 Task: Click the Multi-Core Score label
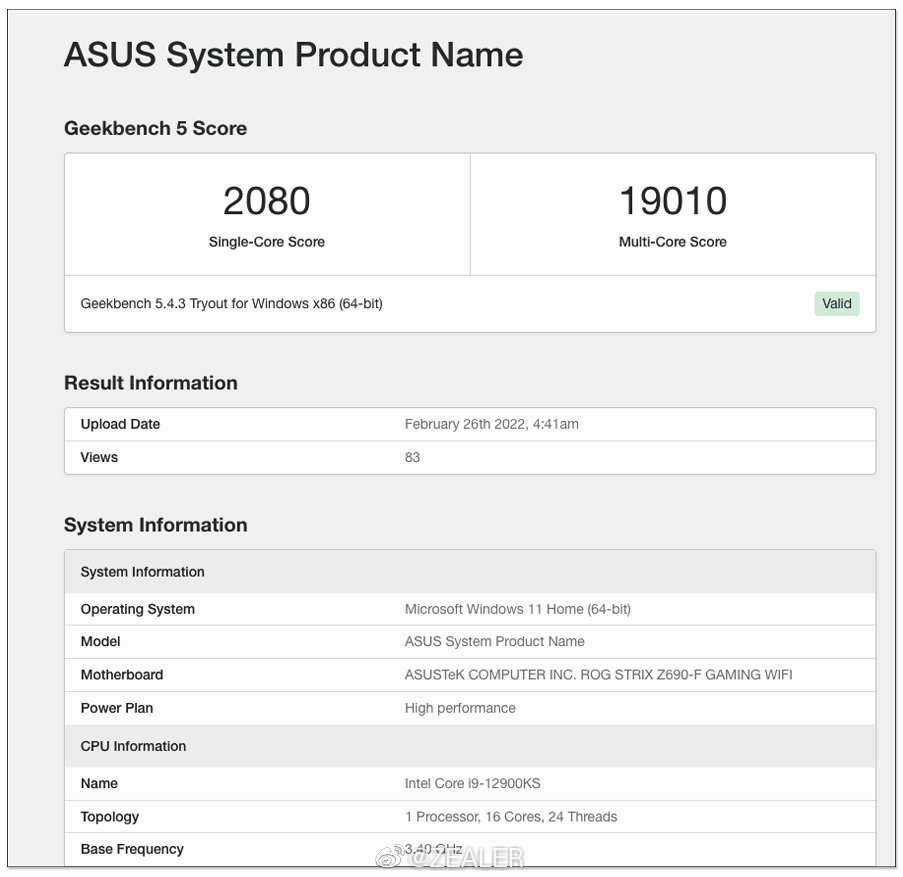672,242
